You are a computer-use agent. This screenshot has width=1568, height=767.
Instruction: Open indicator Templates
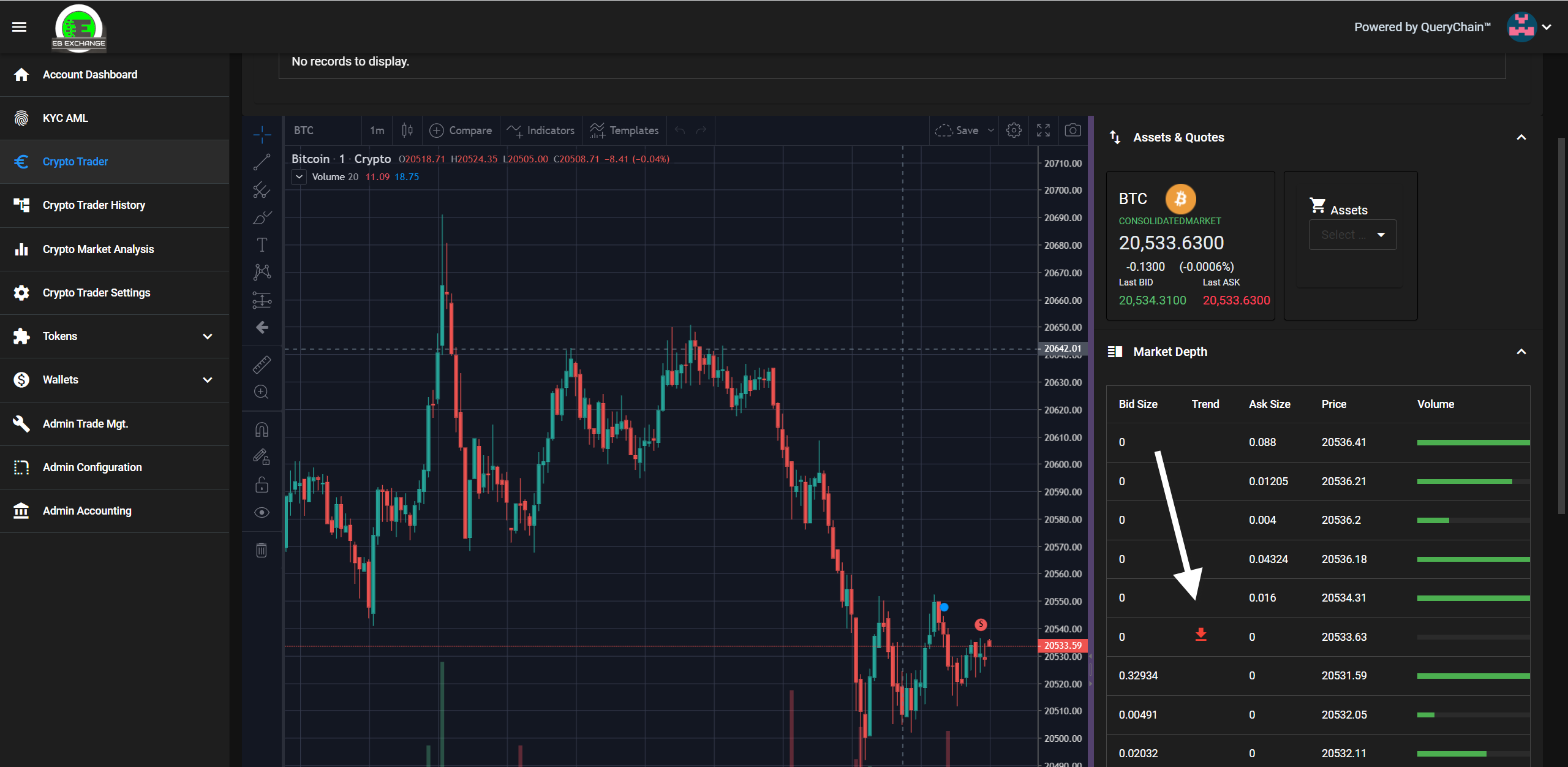coord(625,130)
